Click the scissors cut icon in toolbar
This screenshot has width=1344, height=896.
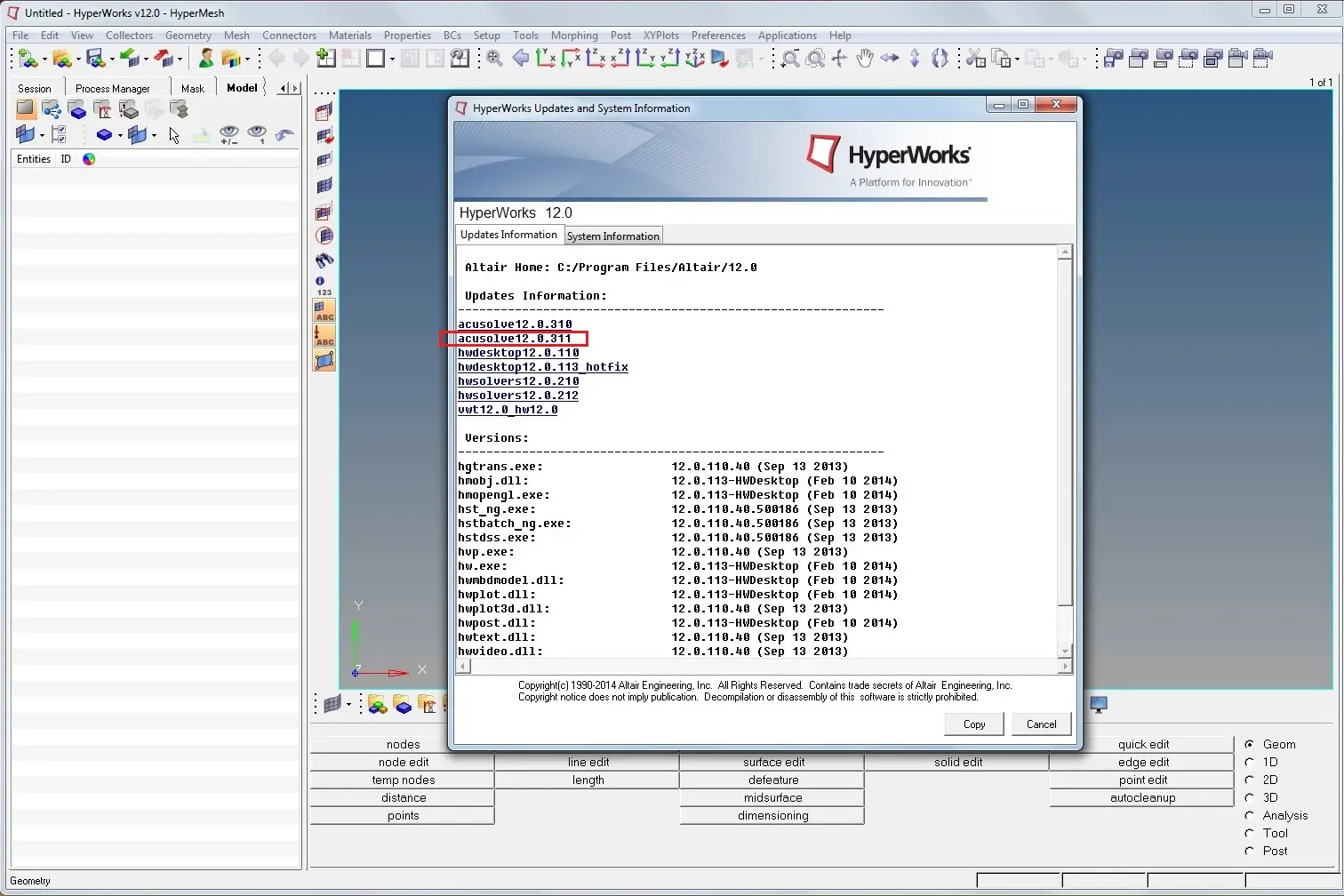pyautogui.click(x=975, y=59)
